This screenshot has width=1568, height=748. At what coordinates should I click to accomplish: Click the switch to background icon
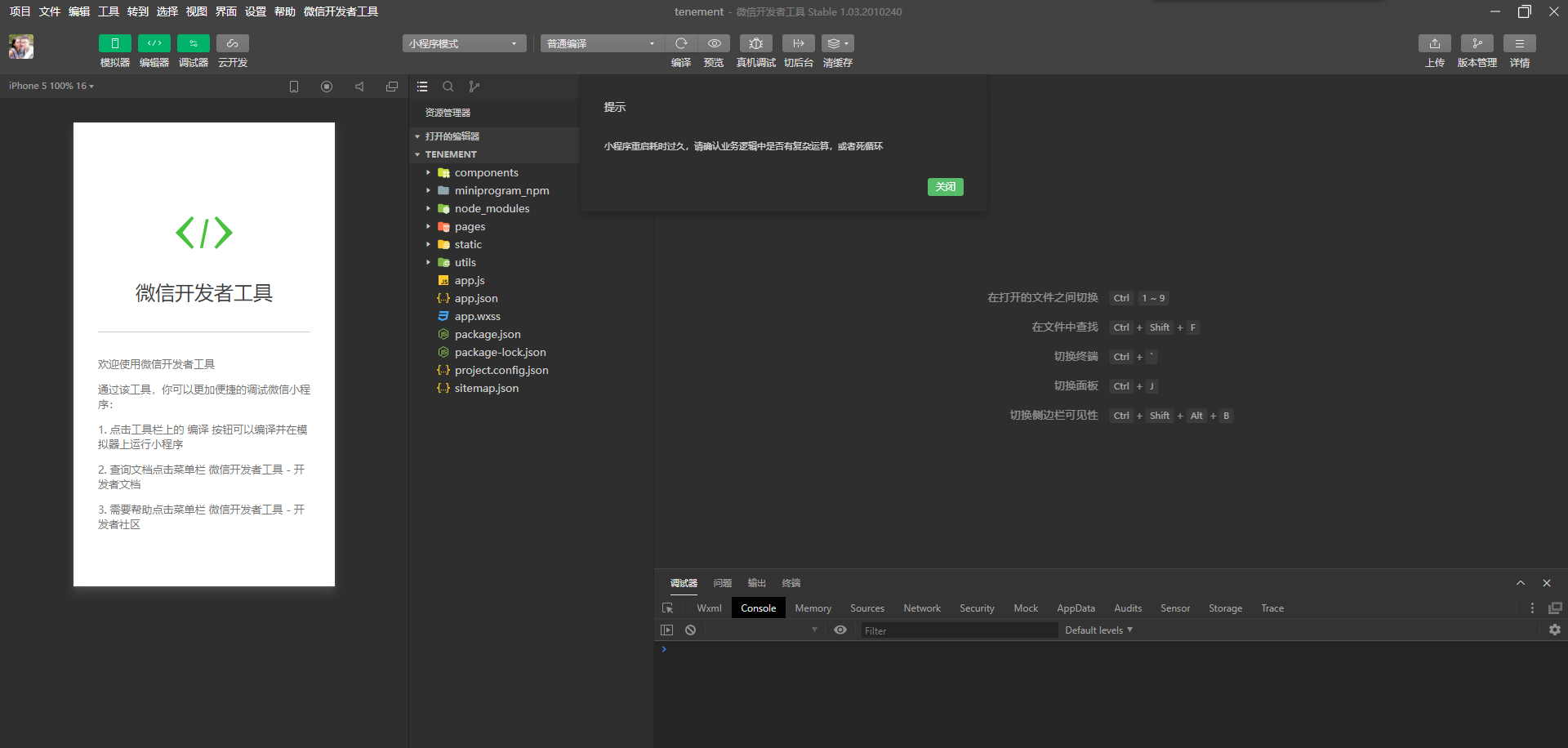pyautogui.click(x=799, y=43)
